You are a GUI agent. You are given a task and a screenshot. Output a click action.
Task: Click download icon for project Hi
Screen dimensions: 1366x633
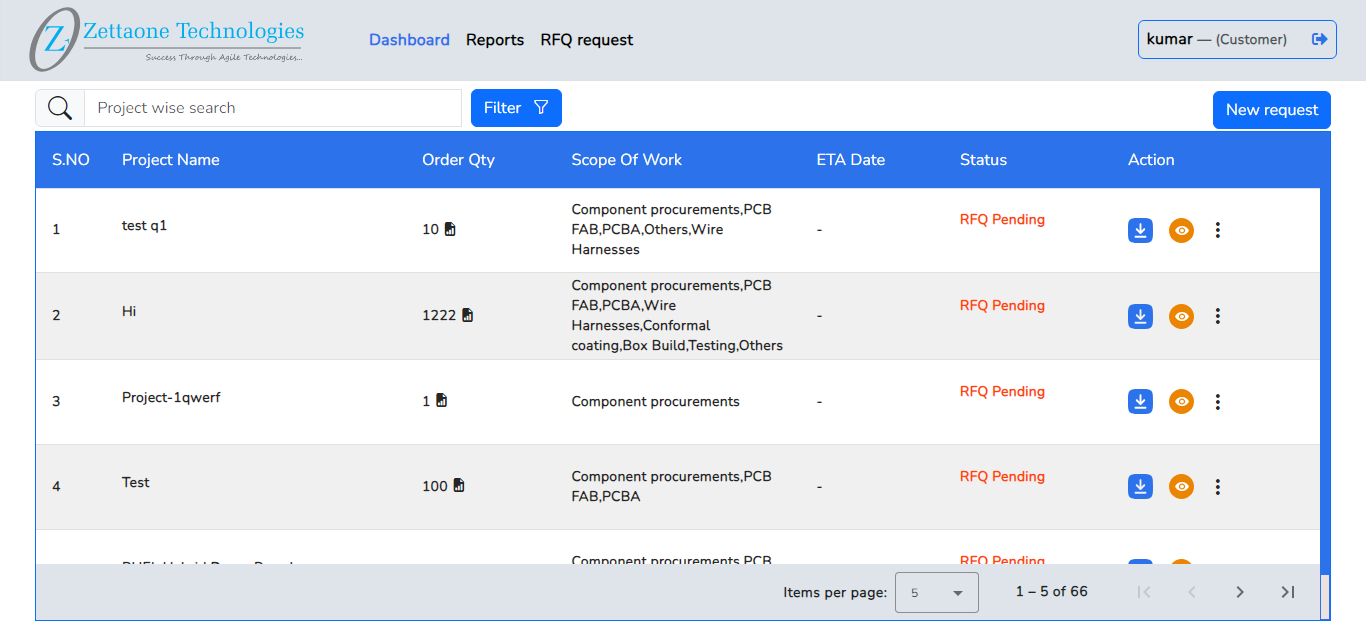(1140, 316)
